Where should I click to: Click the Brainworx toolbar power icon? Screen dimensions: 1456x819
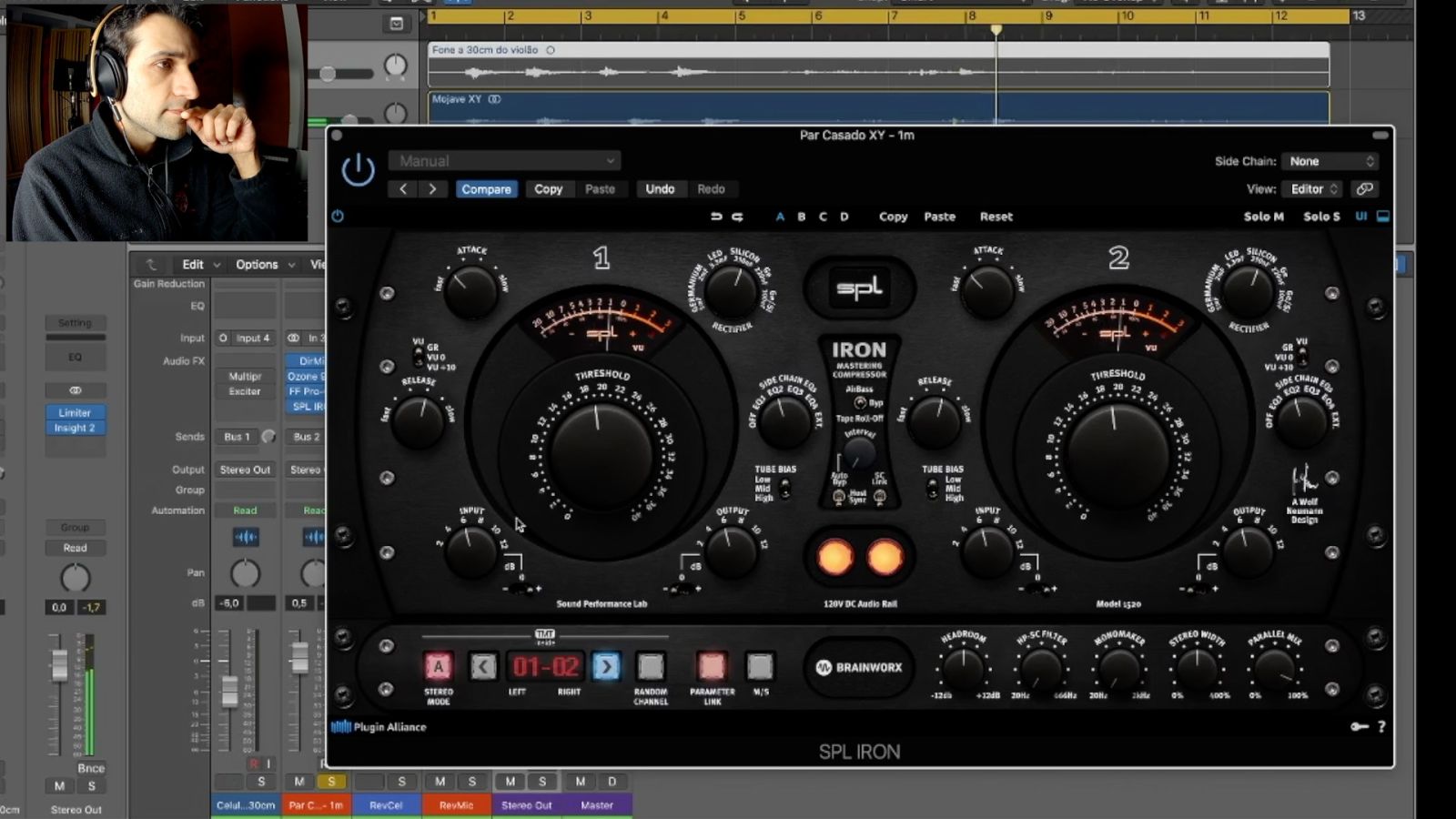click(x=338, y=217)
